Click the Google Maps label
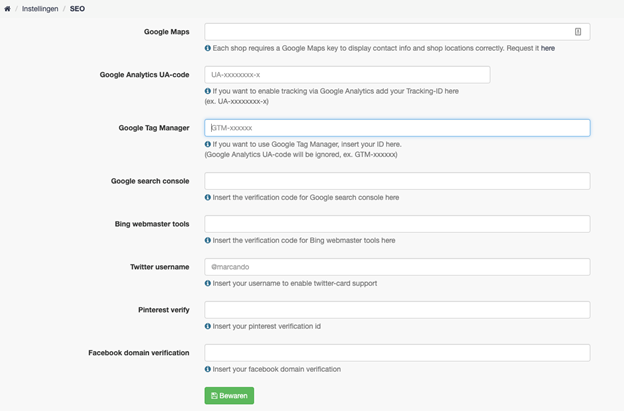The height and width of the screenshot is (411, 624). tap(166, 32)
